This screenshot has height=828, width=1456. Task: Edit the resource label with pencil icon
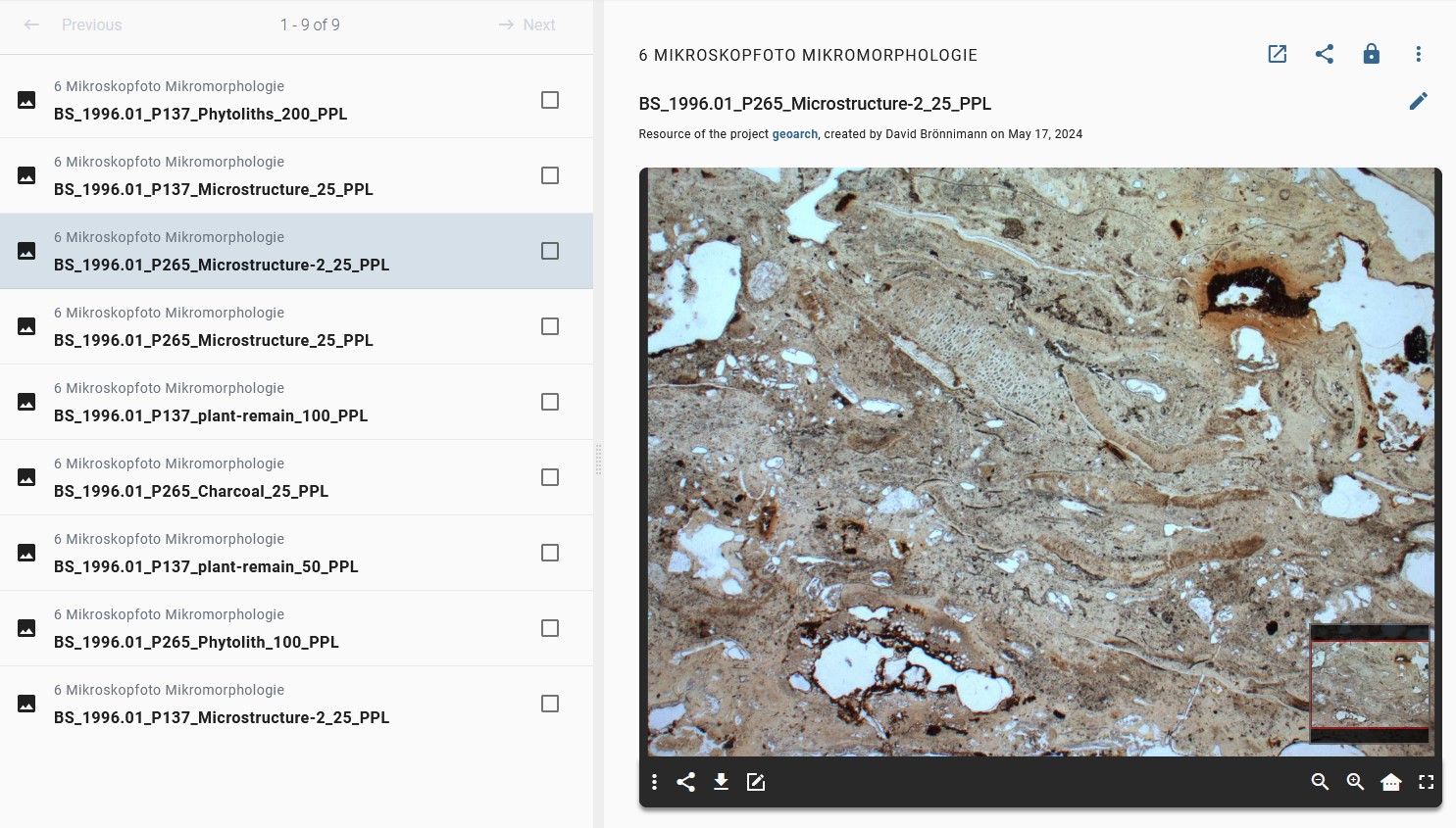click(x=1418, y=101)
